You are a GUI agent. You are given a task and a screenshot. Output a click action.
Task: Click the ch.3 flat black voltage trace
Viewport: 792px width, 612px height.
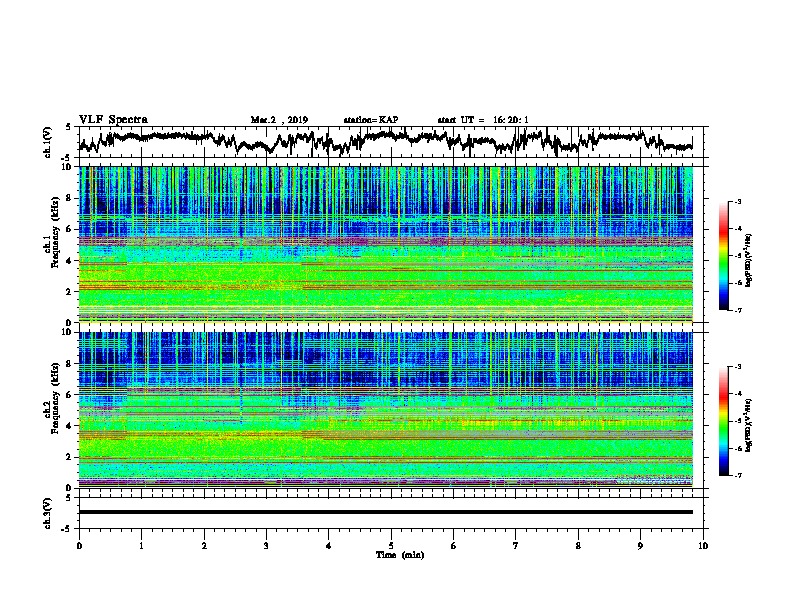point(385,512)
